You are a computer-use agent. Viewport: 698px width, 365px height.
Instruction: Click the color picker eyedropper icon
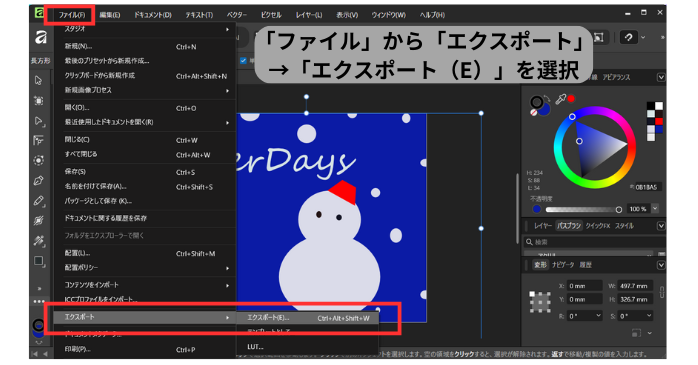561,99
